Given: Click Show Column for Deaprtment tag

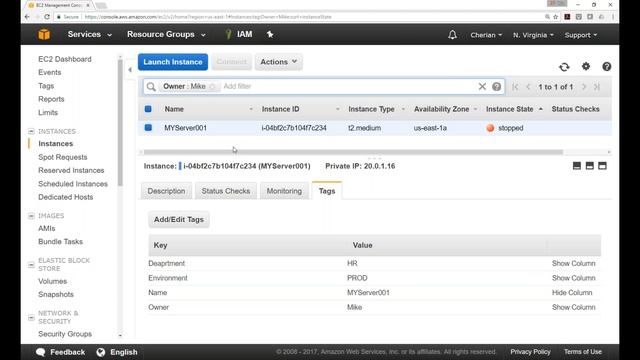Looking at the screenshot, I should pyautogui.click(x=573, y=263).
